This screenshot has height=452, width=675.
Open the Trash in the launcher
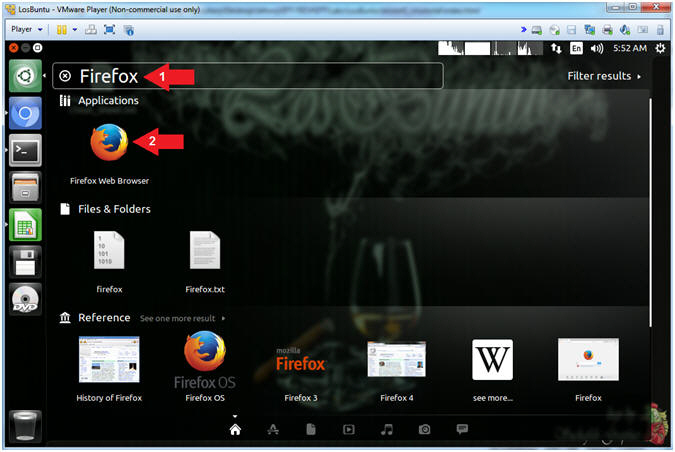[x=25, y=426]
